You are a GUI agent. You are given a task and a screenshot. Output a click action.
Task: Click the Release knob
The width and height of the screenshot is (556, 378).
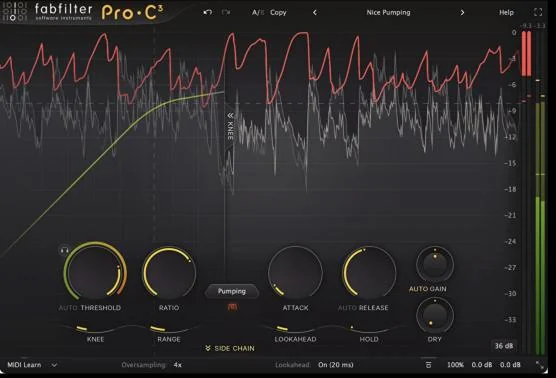pyautogui.click(x=369, y=272)
